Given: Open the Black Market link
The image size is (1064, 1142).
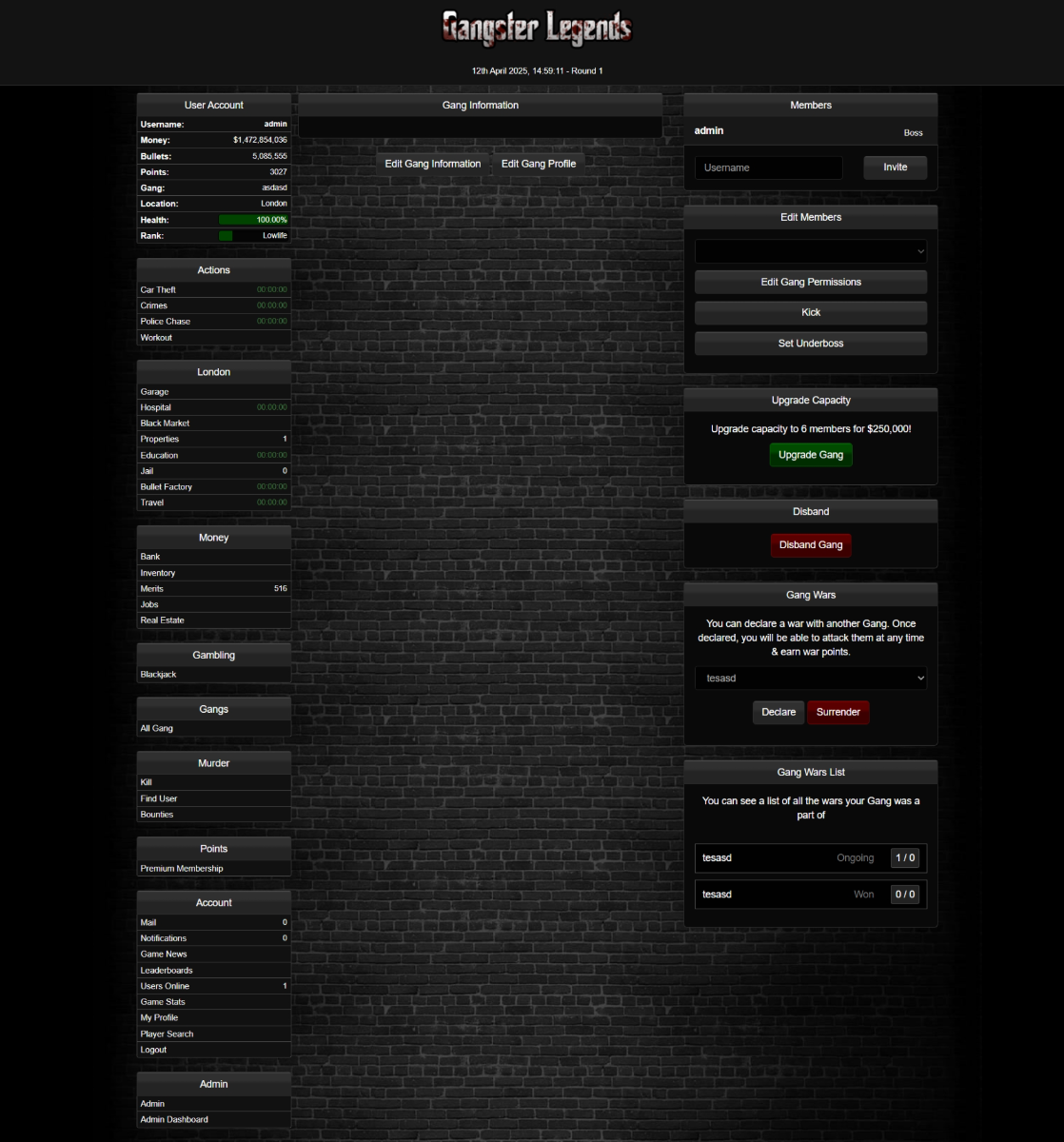Looking at the screenshot, I should [x=166, y=423].
